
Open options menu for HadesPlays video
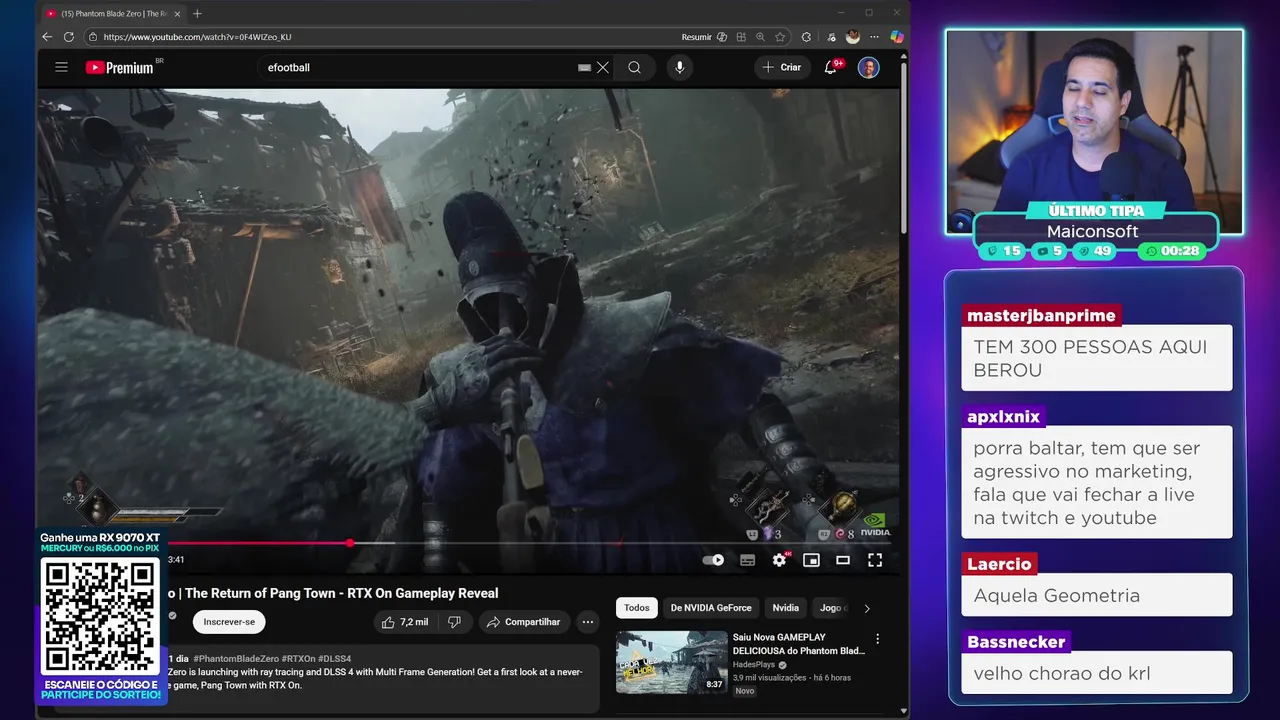(878, 639)
